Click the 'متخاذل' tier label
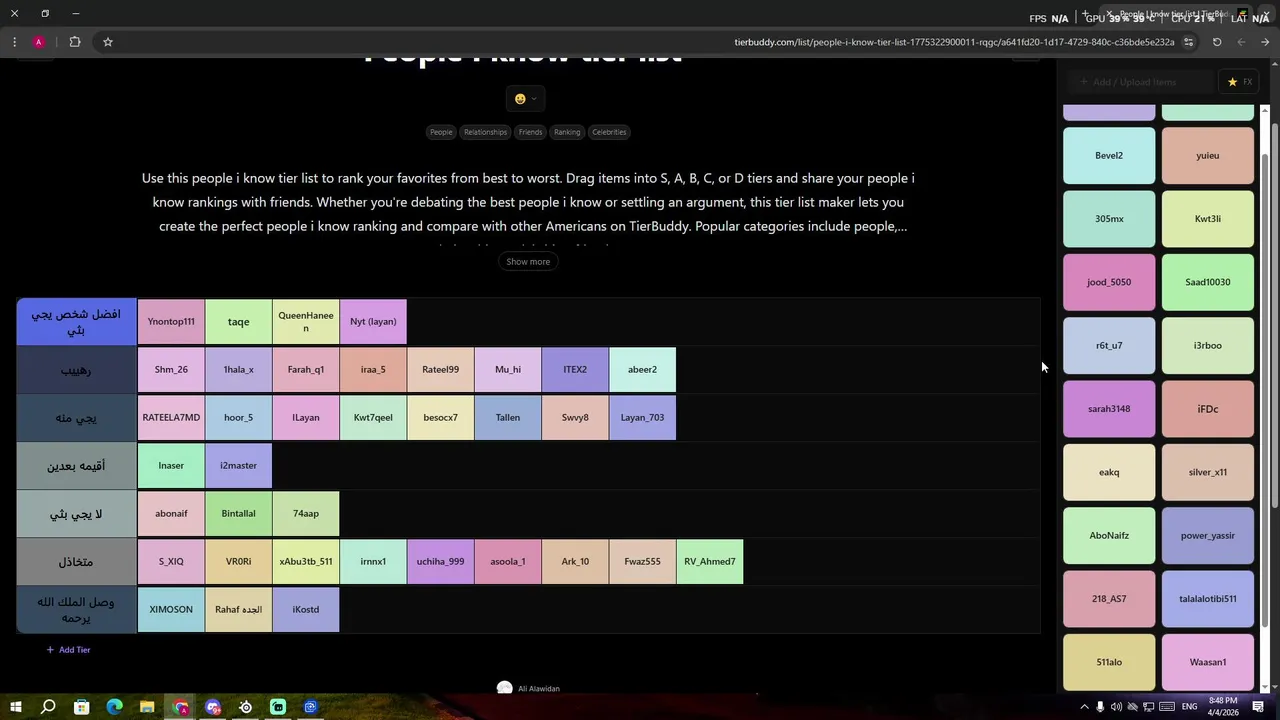Screen dimensions: 1280x720 [76, 562]
